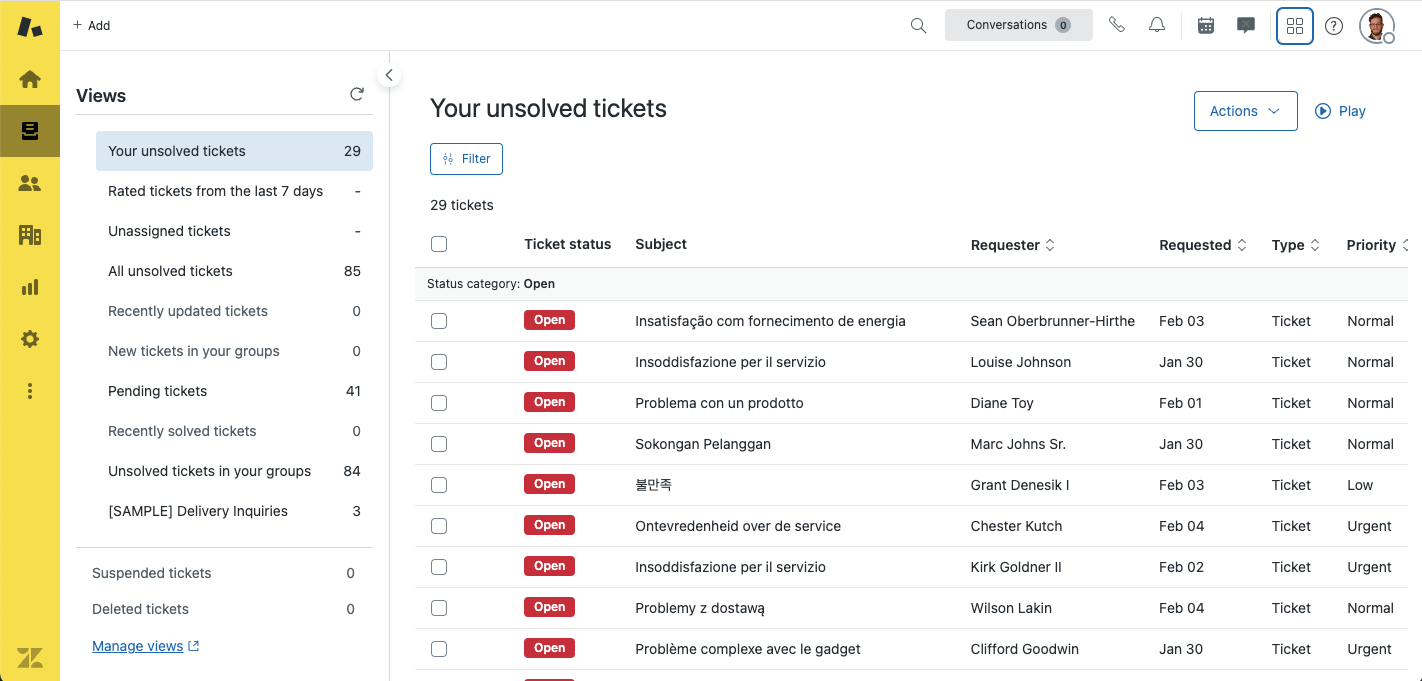Tick the select-all tickets checkbox
The image size is (1422, 681).
[439, 244]
